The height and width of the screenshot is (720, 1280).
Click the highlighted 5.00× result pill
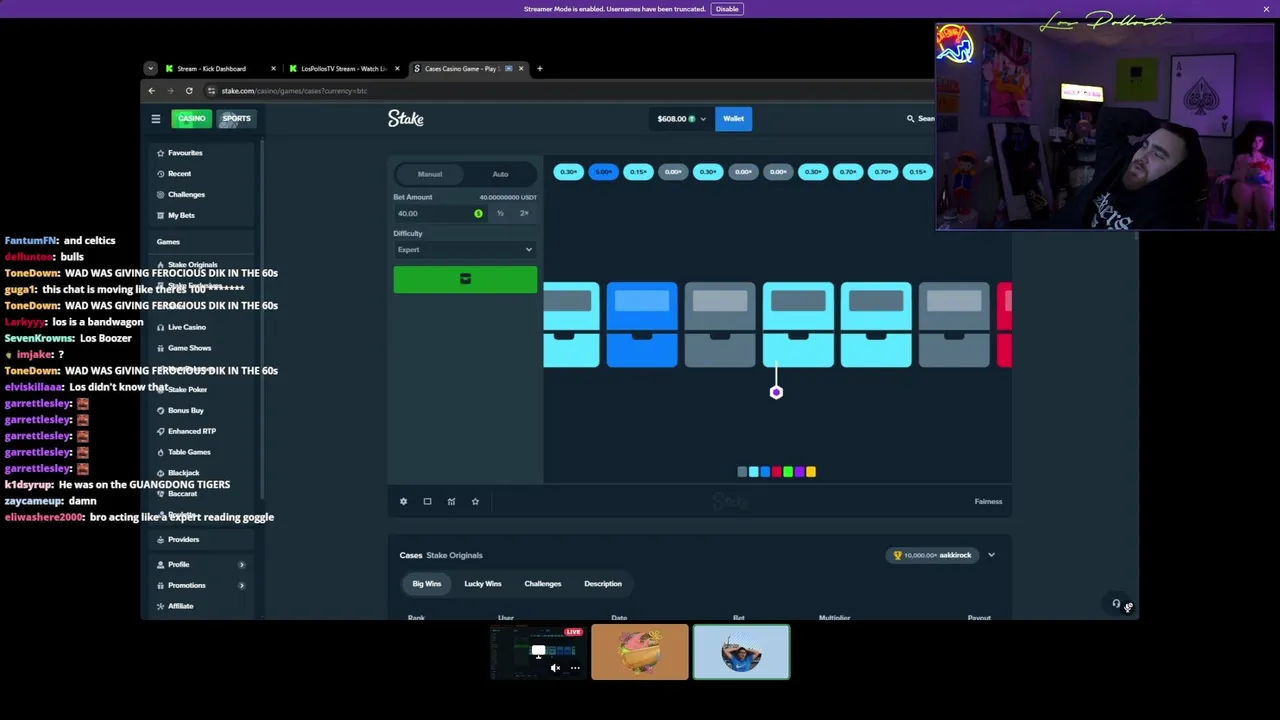click(603, 172)
